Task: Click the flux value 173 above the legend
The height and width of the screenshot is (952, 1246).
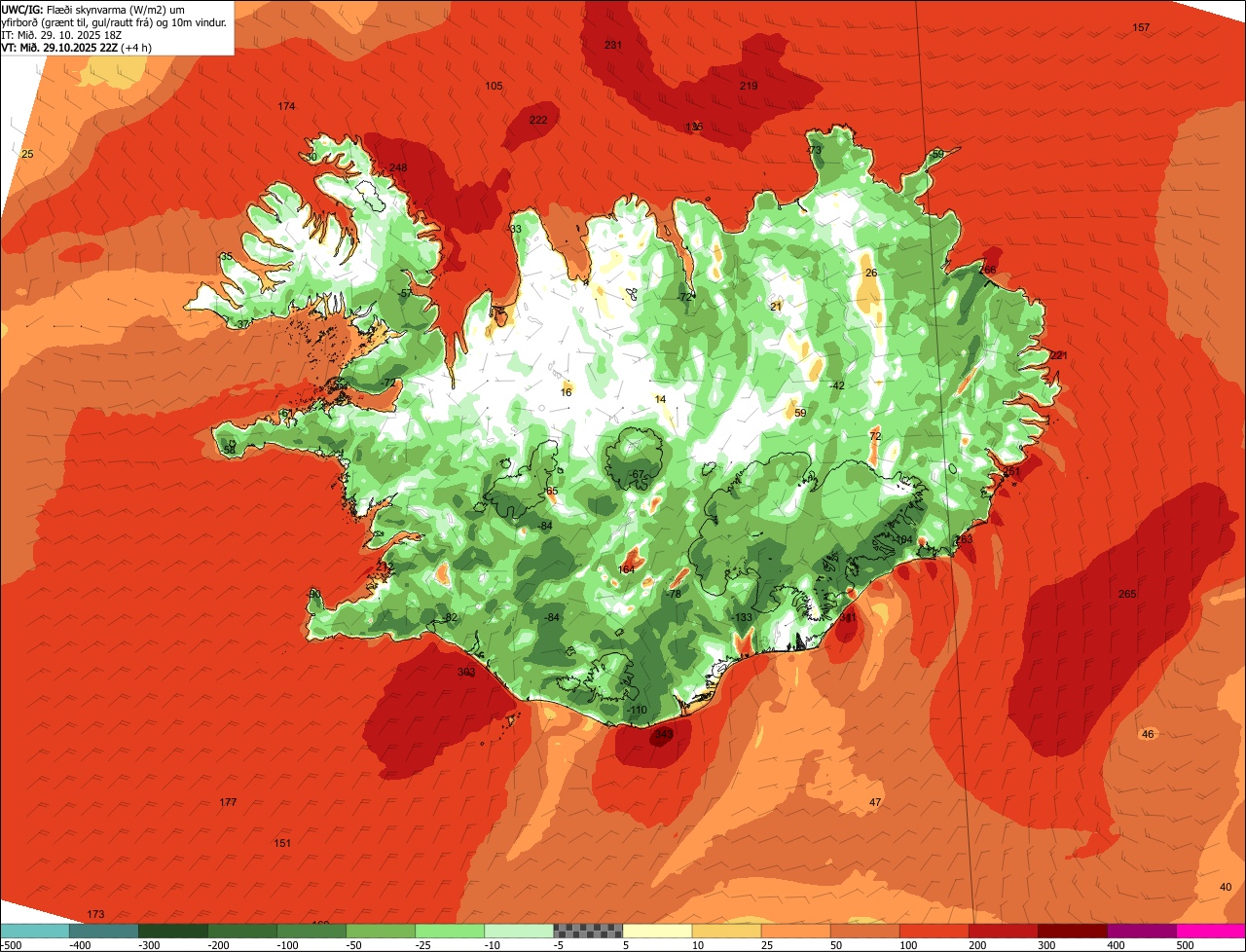Action: tap(95, 914)
